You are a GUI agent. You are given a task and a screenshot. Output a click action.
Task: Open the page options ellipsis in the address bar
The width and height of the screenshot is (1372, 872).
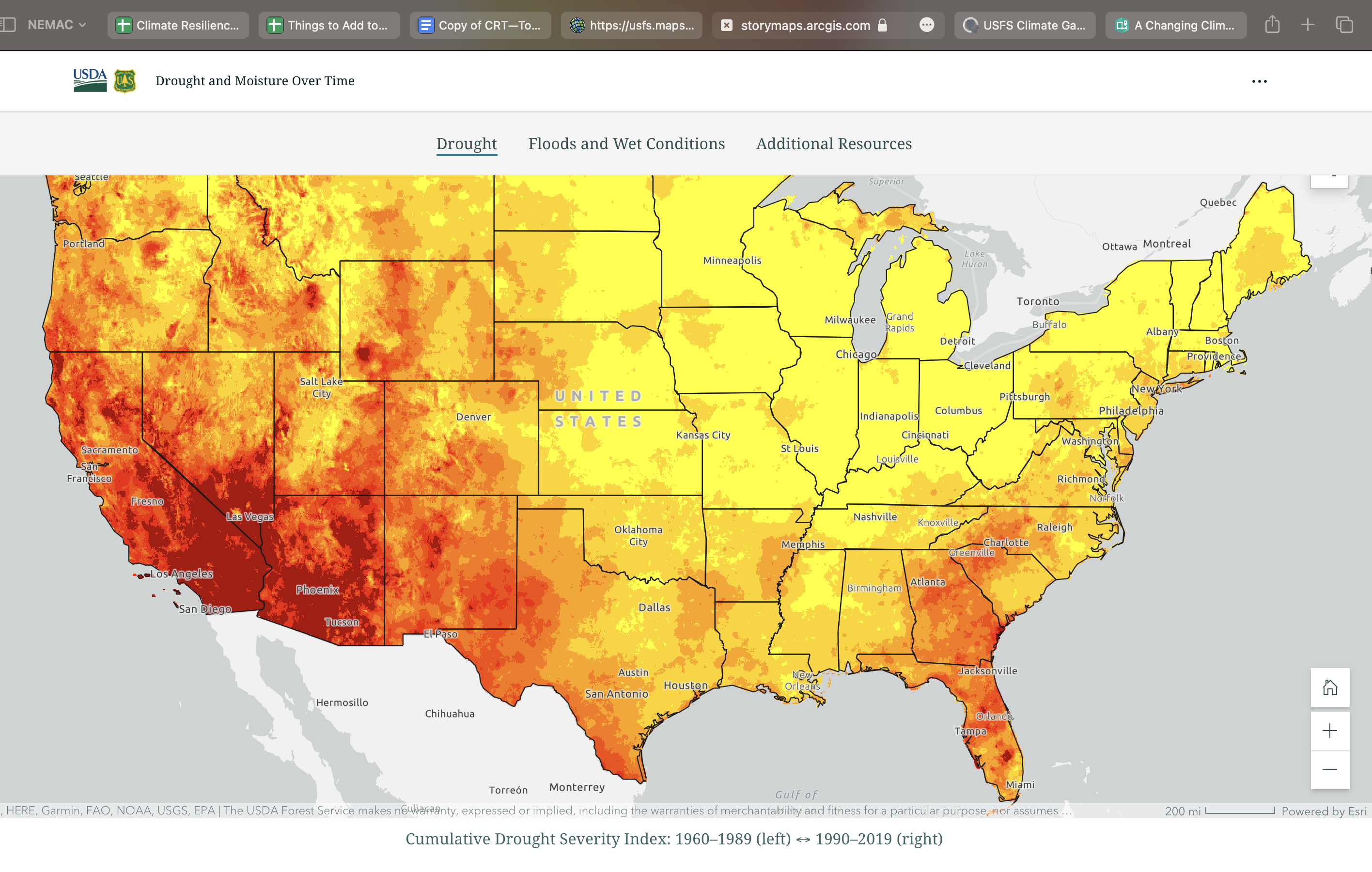[x=926, y=25]
